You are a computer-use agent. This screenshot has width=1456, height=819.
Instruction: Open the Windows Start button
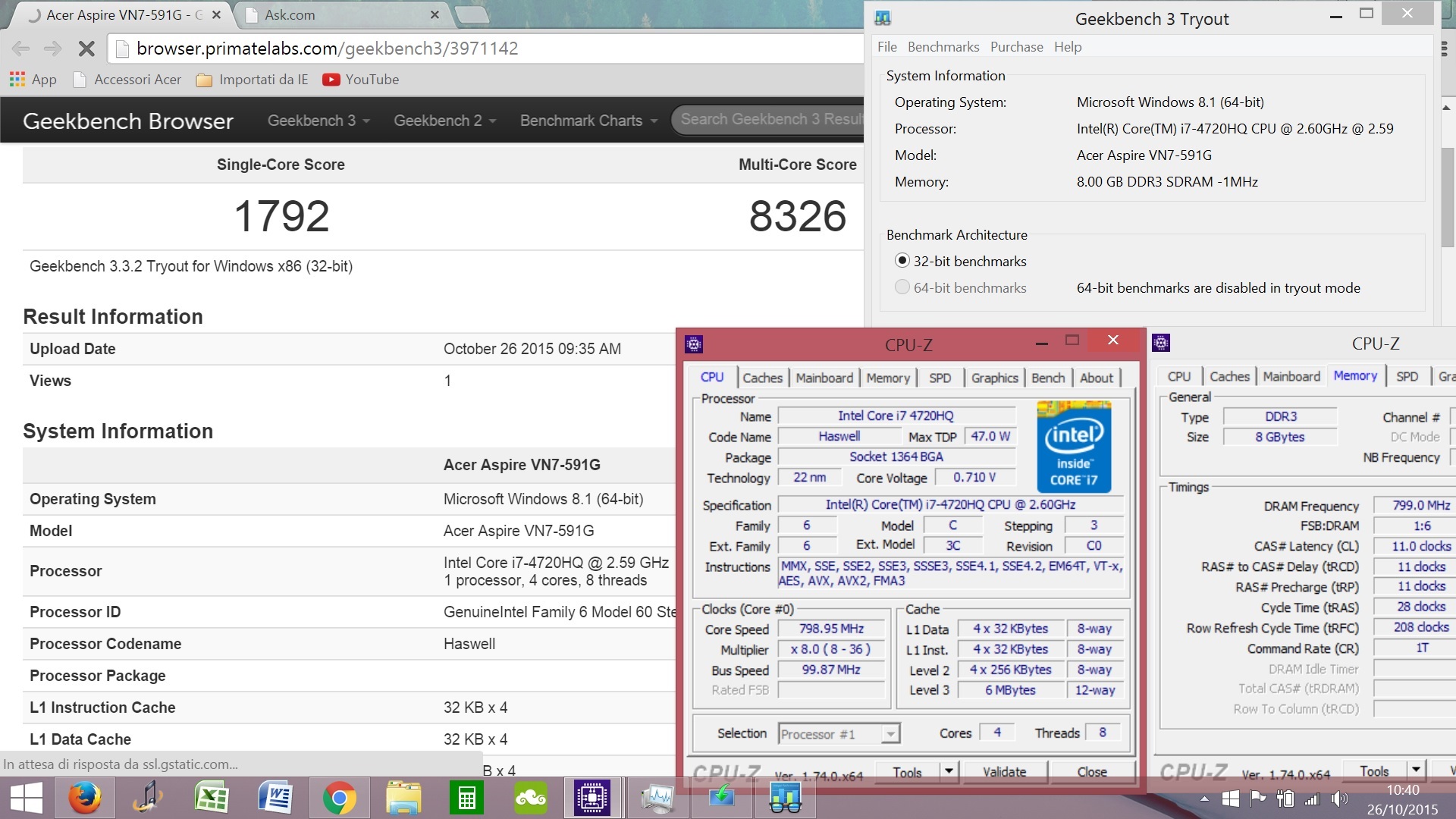tap(26, 798)
